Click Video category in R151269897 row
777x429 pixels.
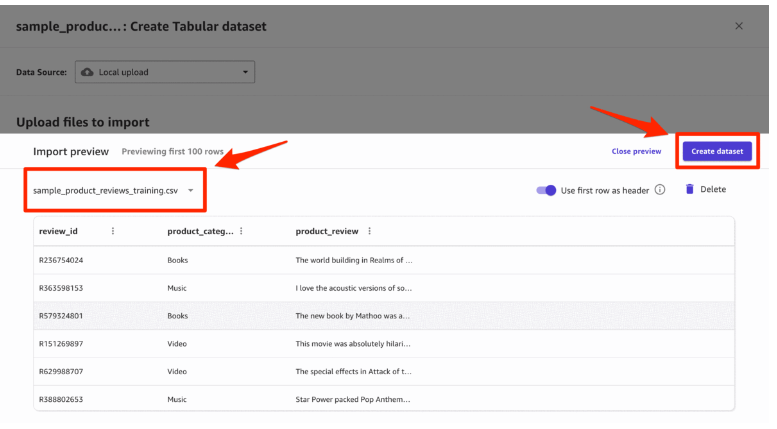coord(177,343)
